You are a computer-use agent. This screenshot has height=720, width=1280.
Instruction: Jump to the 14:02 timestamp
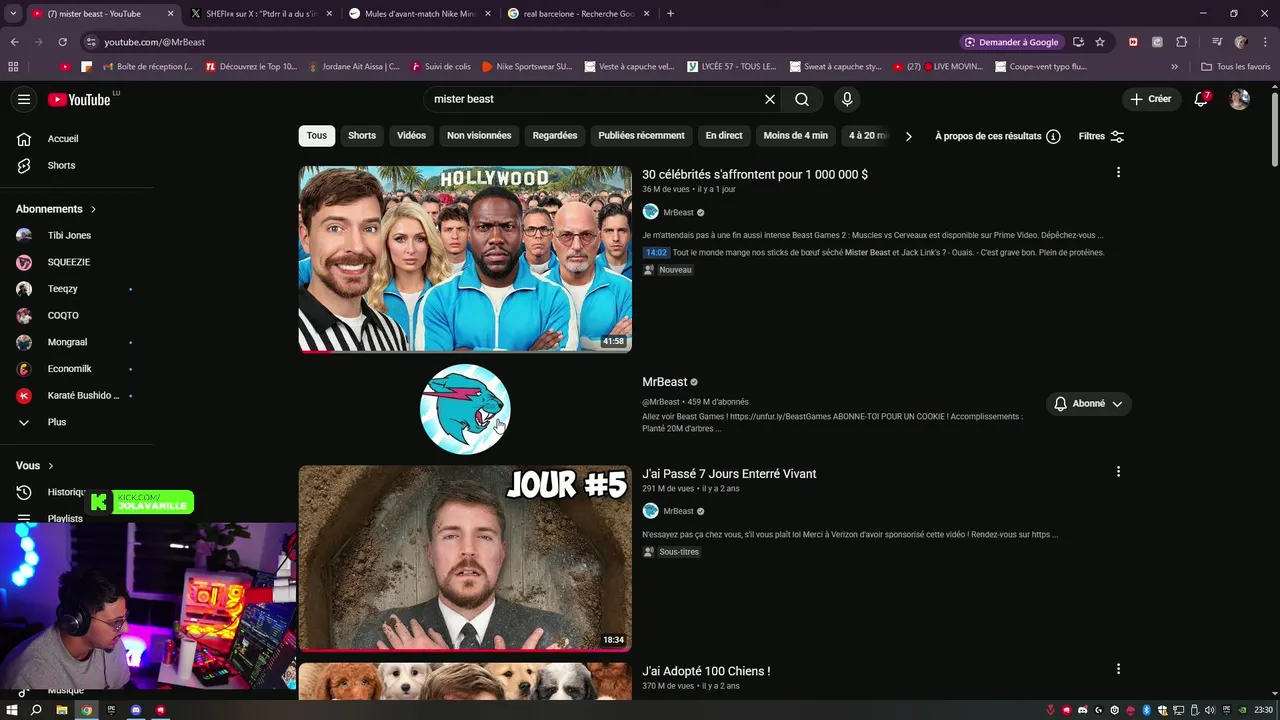656,253
